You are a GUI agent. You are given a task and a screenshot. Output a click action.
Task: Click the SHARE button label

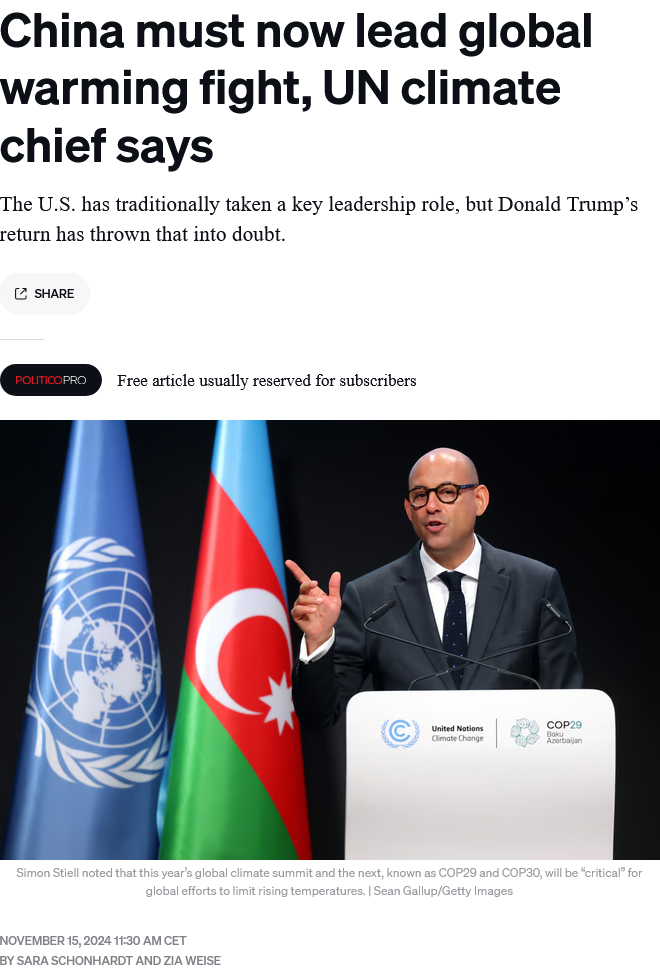point(54,294)
